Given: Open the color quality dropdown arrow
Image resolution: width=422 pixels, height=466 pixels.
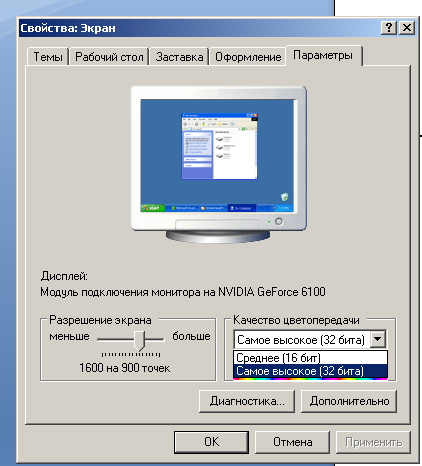Looking at the screenshot, I should (378, 339).
